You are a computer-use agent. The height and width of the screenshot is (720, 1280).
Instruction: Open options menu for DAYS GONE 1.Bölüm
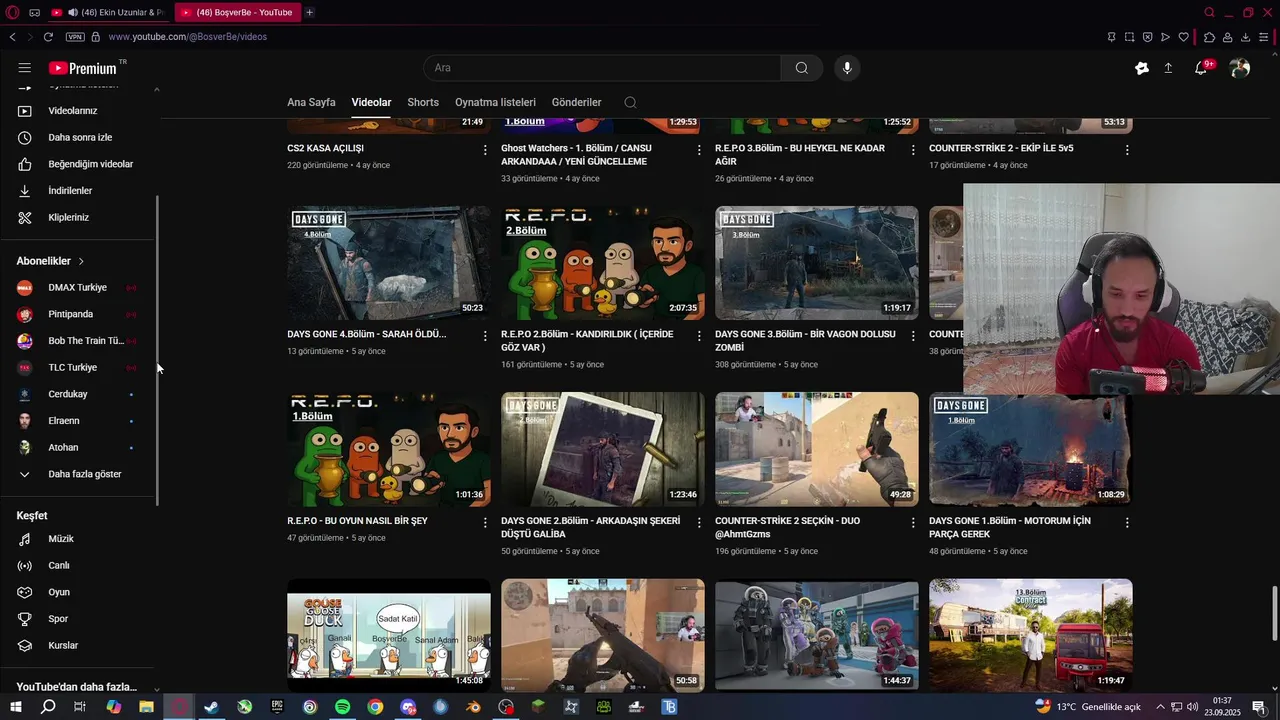point(1127,522)
